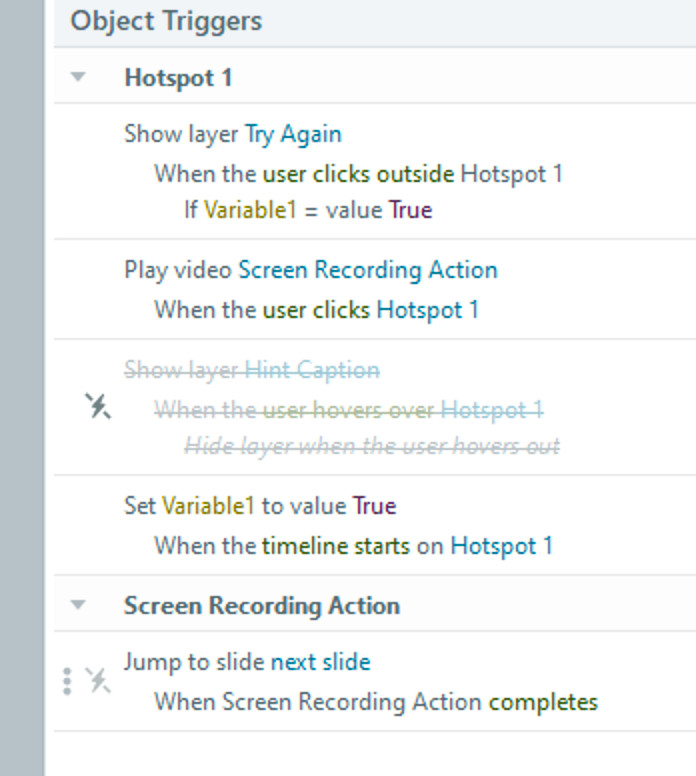Select the Hotspot 1 group header
Viewport: 696px width, 776px height.
click(178, 78)
